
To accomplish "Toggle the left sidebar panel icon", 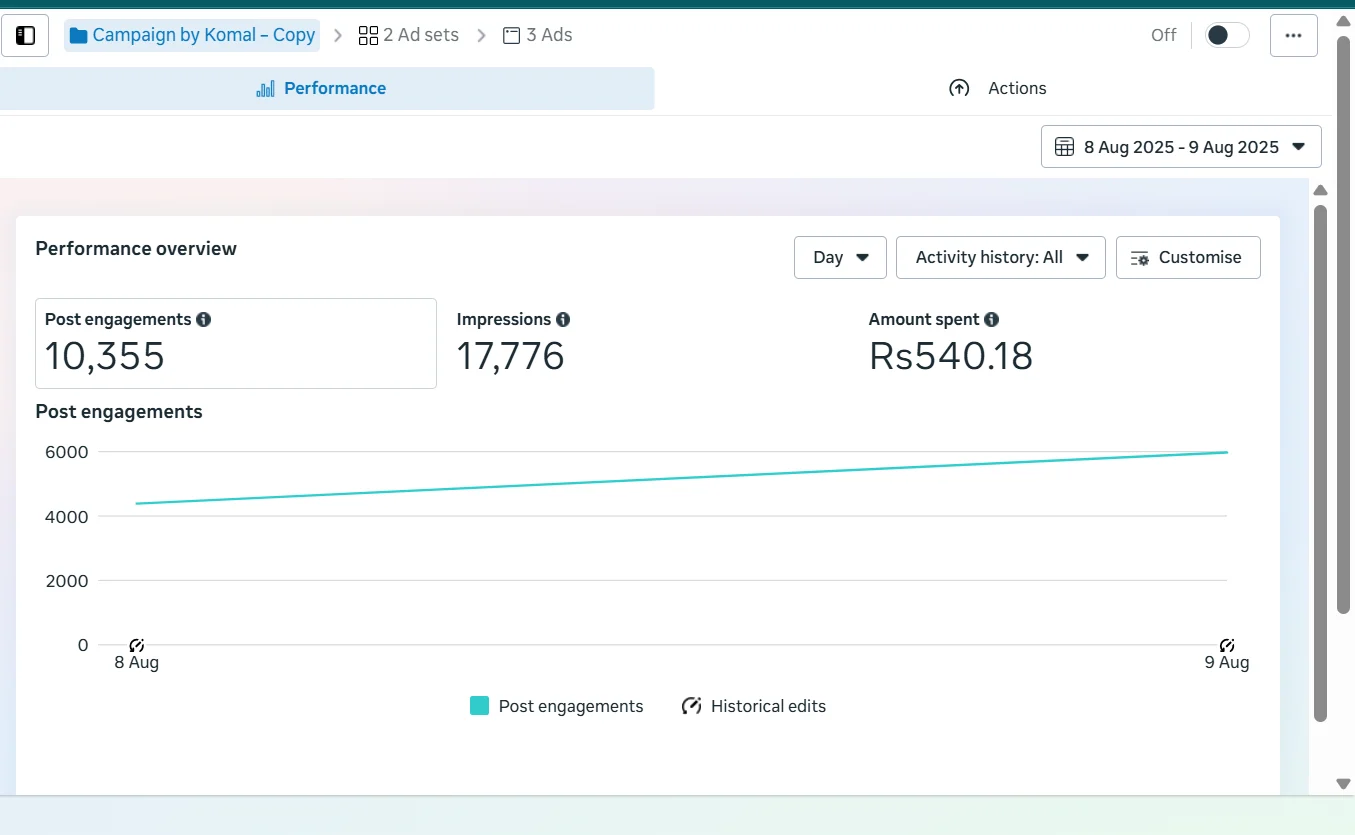I will point(25,36).
